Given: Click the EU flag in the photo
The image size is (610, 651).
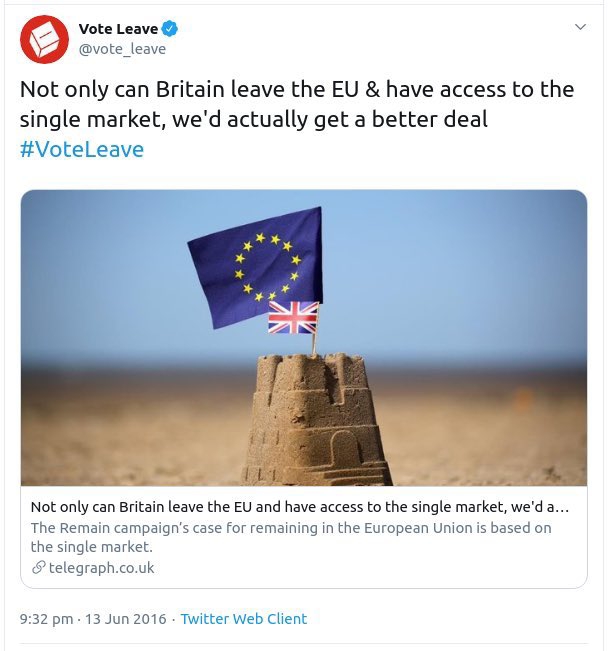Looking at the screenshot, I should [x=258, y=265].
